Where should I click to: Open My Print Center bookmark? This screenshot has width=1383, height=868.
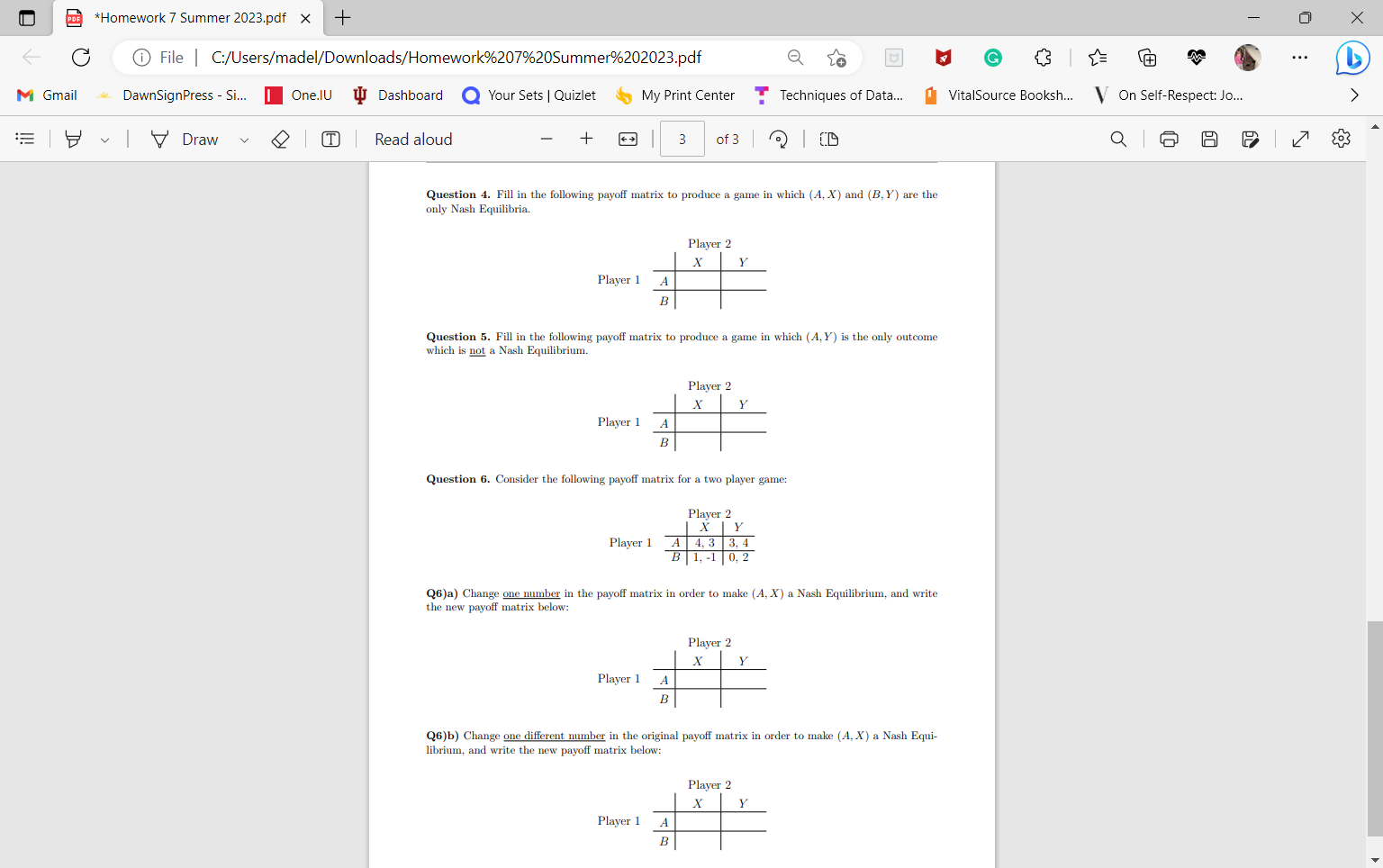[x=675, y=95]
